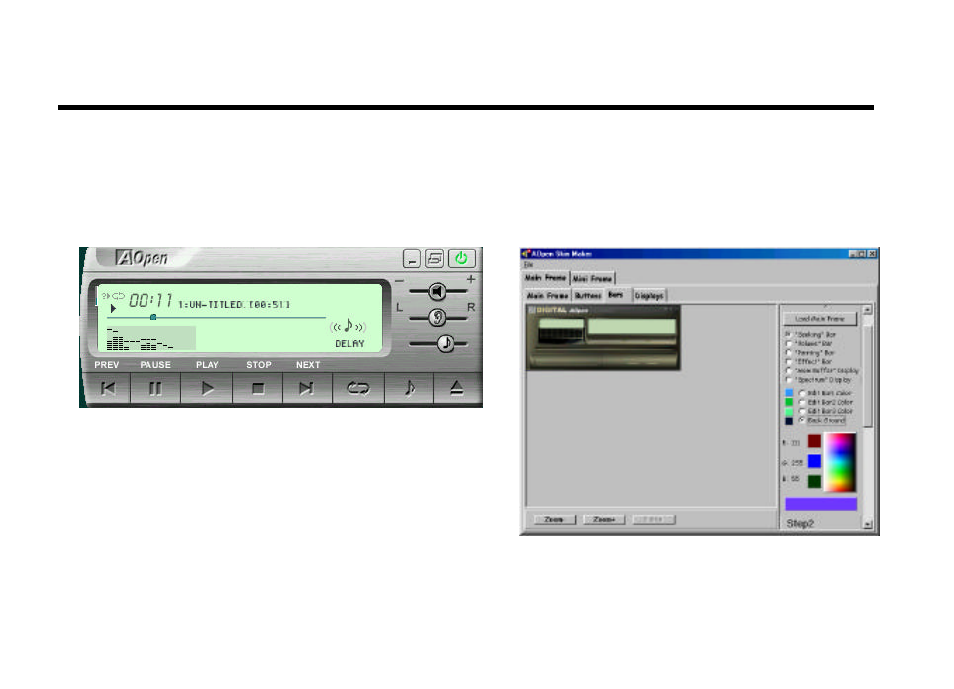
Task: Click the skin preview image in Skin Maker
Action: 603,337
